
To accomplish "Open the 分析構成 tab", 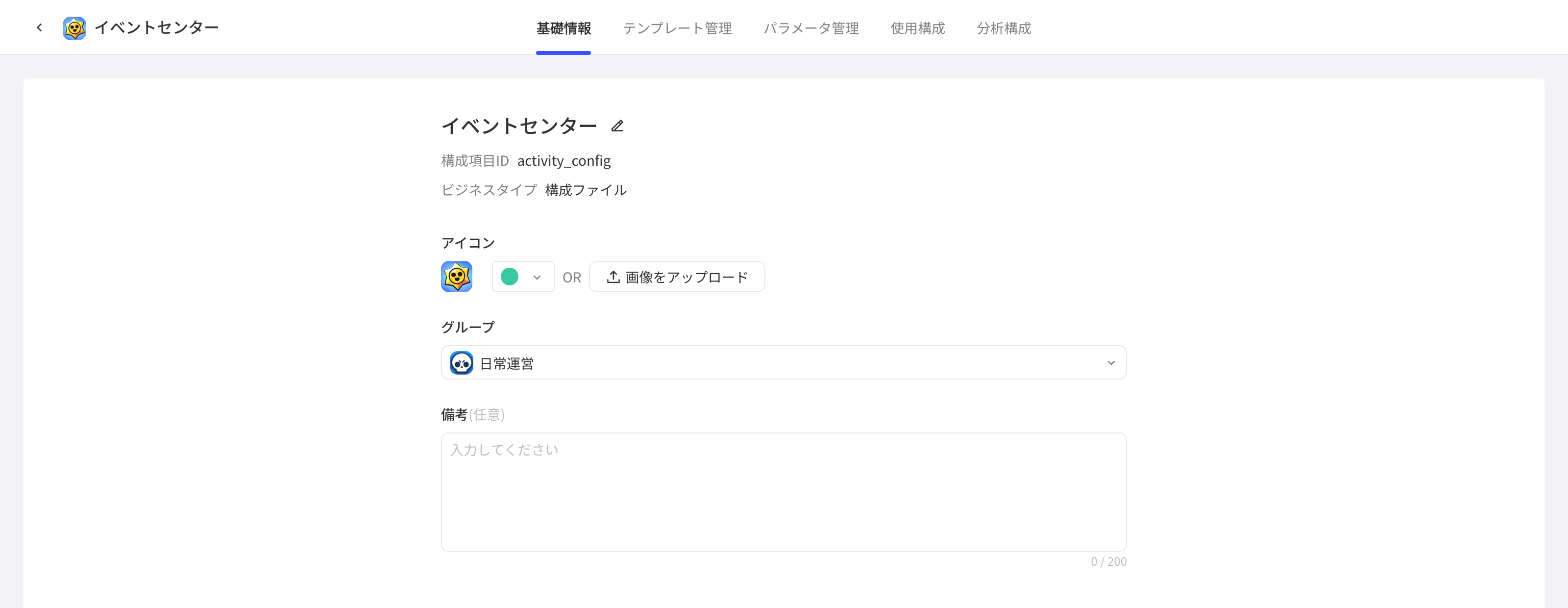I will (x=1004, y=28).
